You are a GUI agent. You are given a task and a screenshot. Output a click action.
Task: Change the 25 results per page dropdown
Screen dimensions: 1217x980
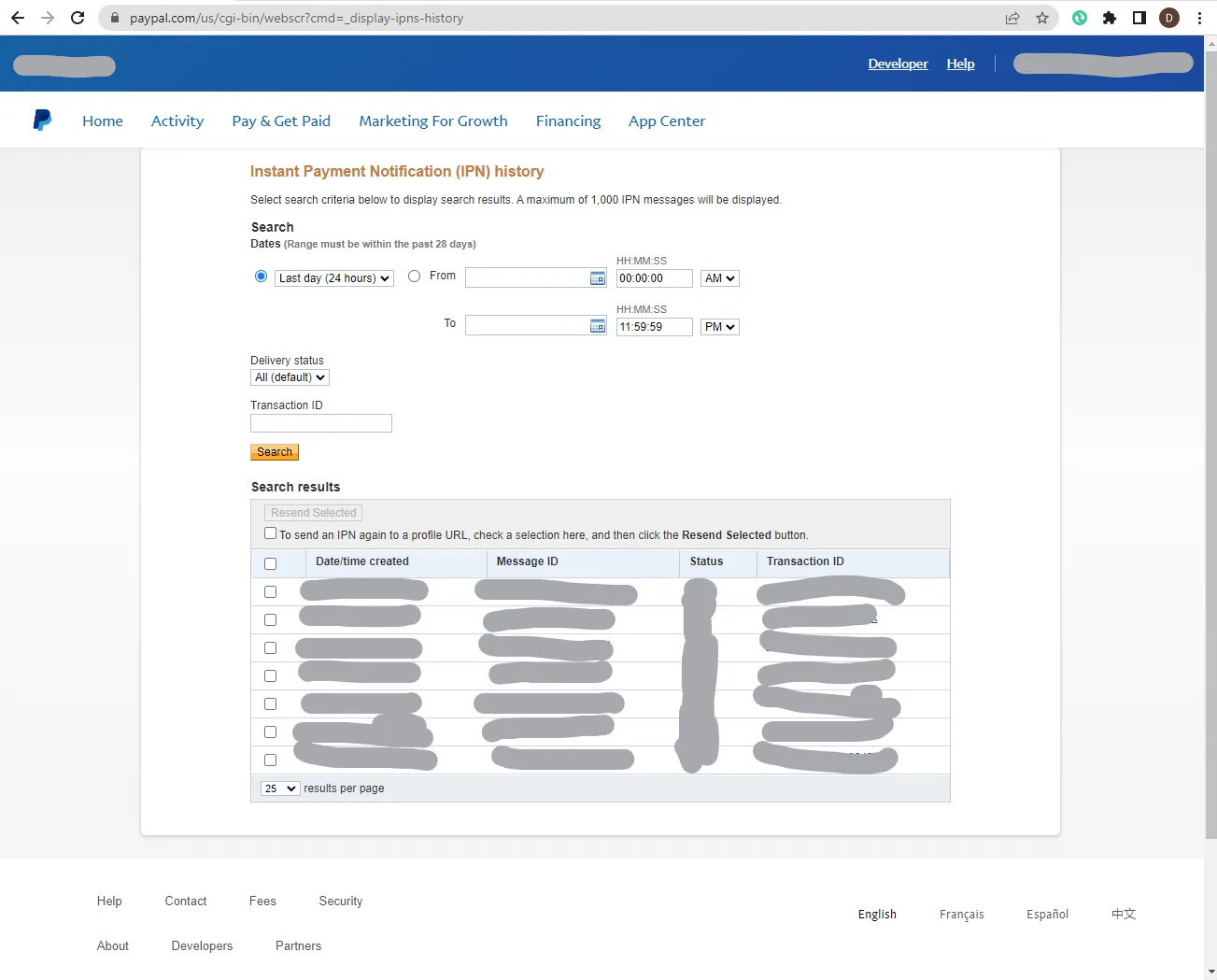tap(280, 788)
